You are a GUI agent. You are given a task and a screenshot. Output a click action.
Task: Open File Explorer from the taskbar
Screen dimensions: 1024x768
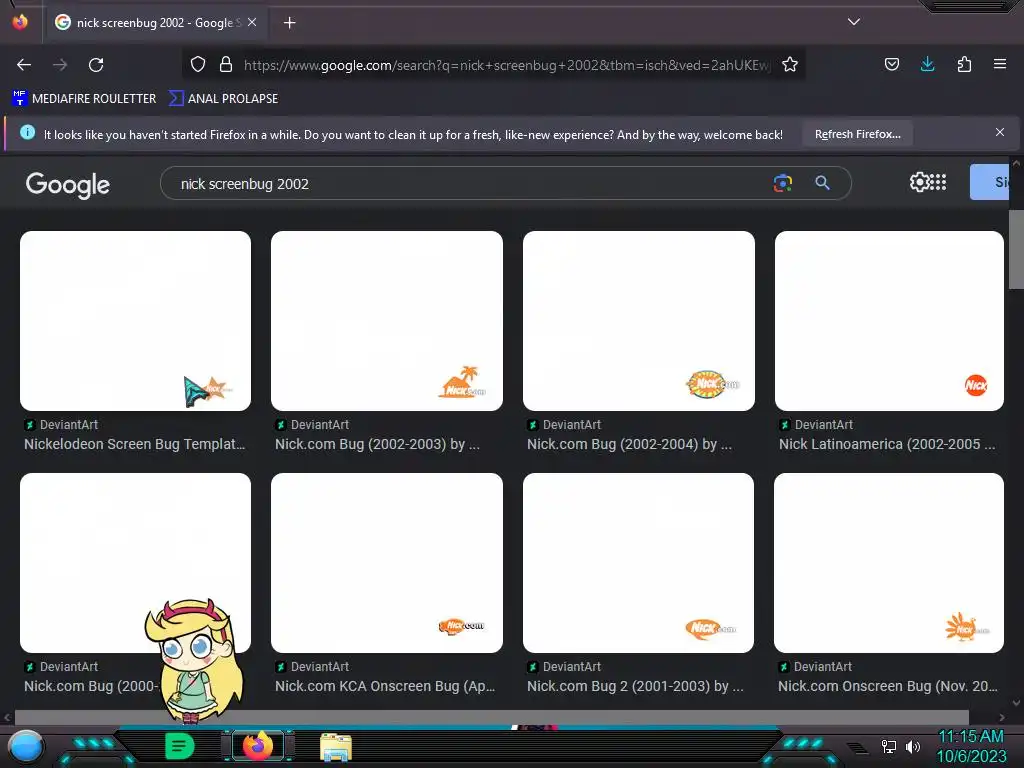[x=336, y=747]
